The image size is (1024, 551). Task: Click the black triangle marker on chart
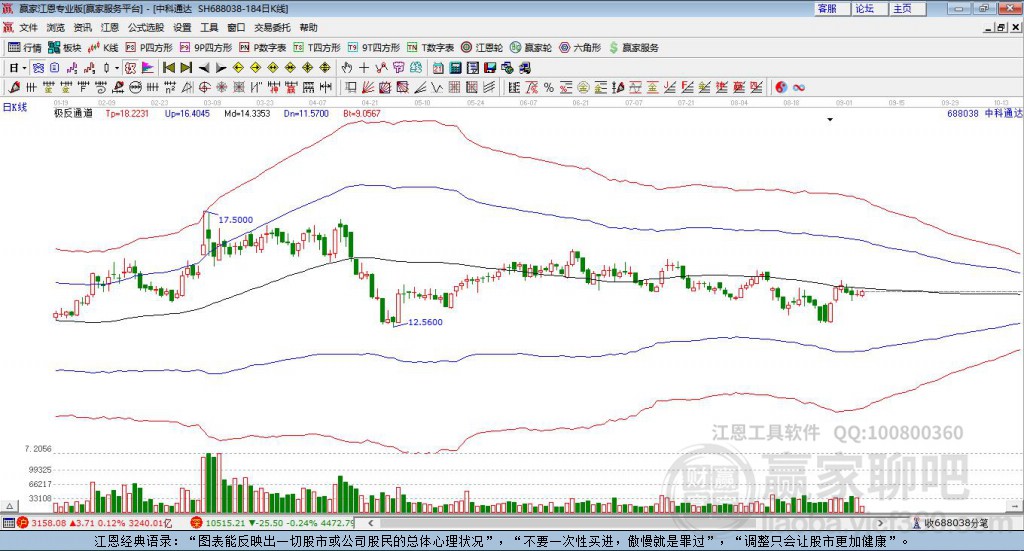pos(830,120)
